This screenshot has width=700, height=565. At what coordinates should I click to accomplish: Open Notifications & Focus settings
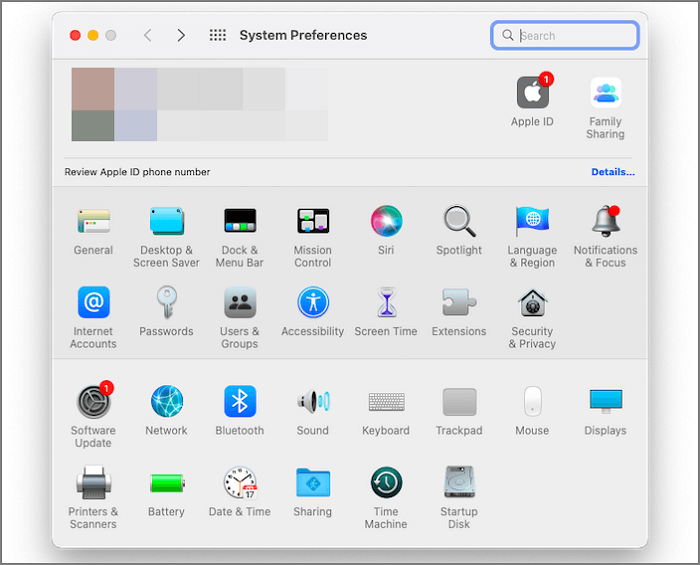click(x=605, y=221)
